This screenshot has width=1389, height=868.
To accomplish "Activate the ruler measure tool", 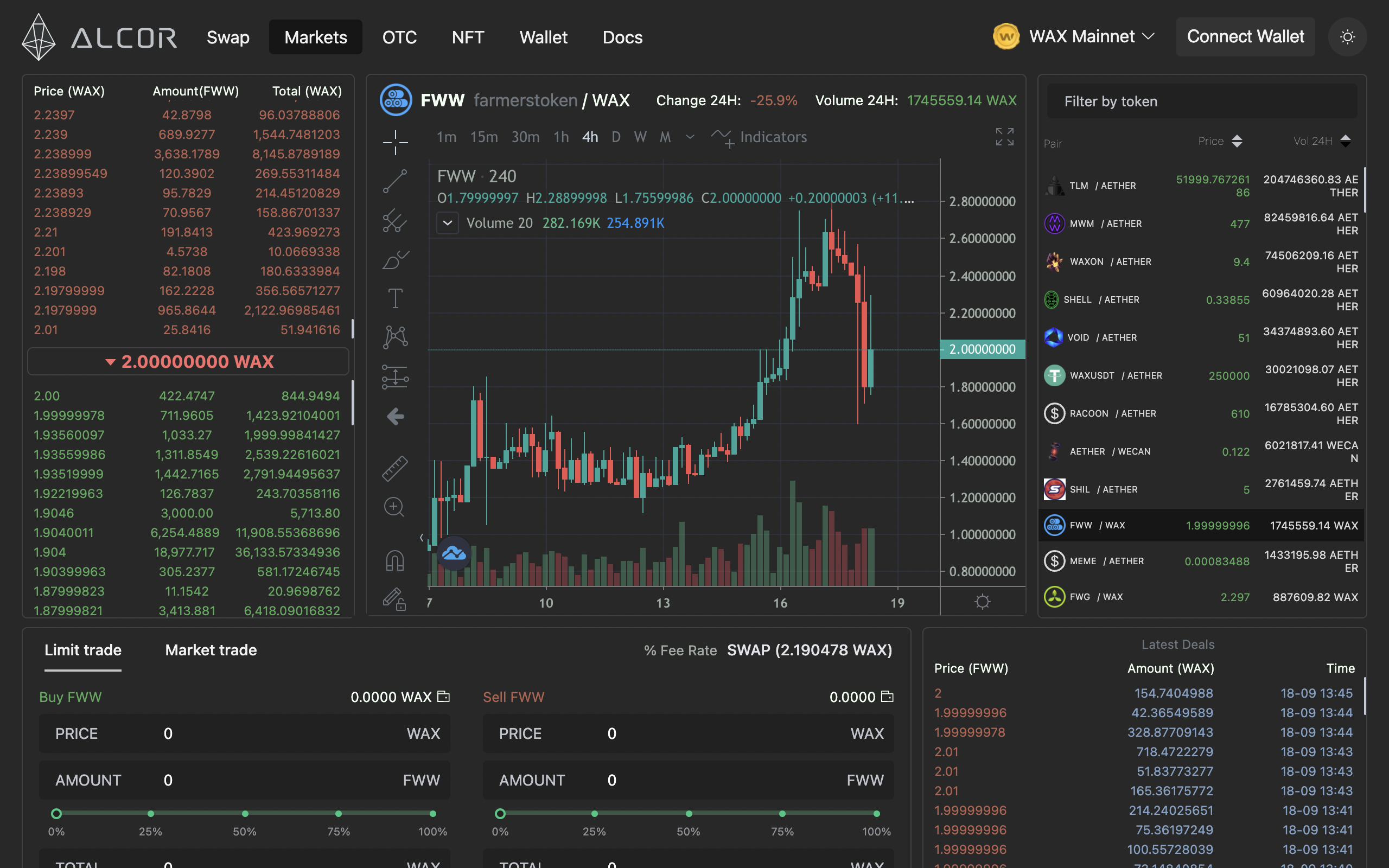I will (395, 468).
